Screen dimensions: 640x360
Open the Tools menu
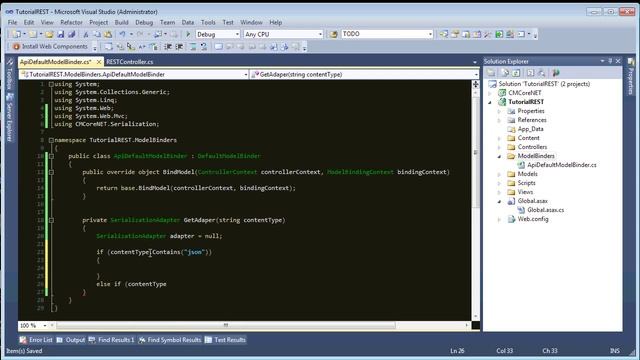[x=208, y=22]
